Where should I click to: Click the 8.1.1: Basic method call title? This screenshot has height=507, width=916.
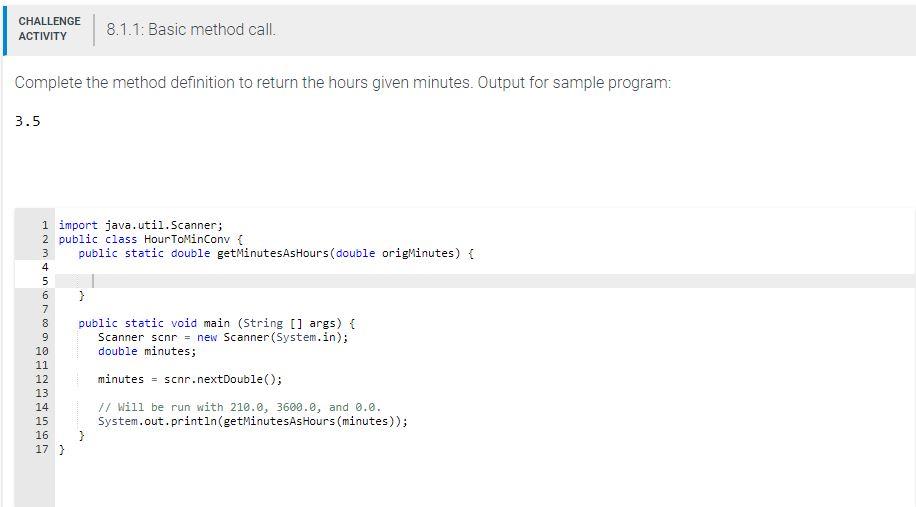tap(191, 29)
